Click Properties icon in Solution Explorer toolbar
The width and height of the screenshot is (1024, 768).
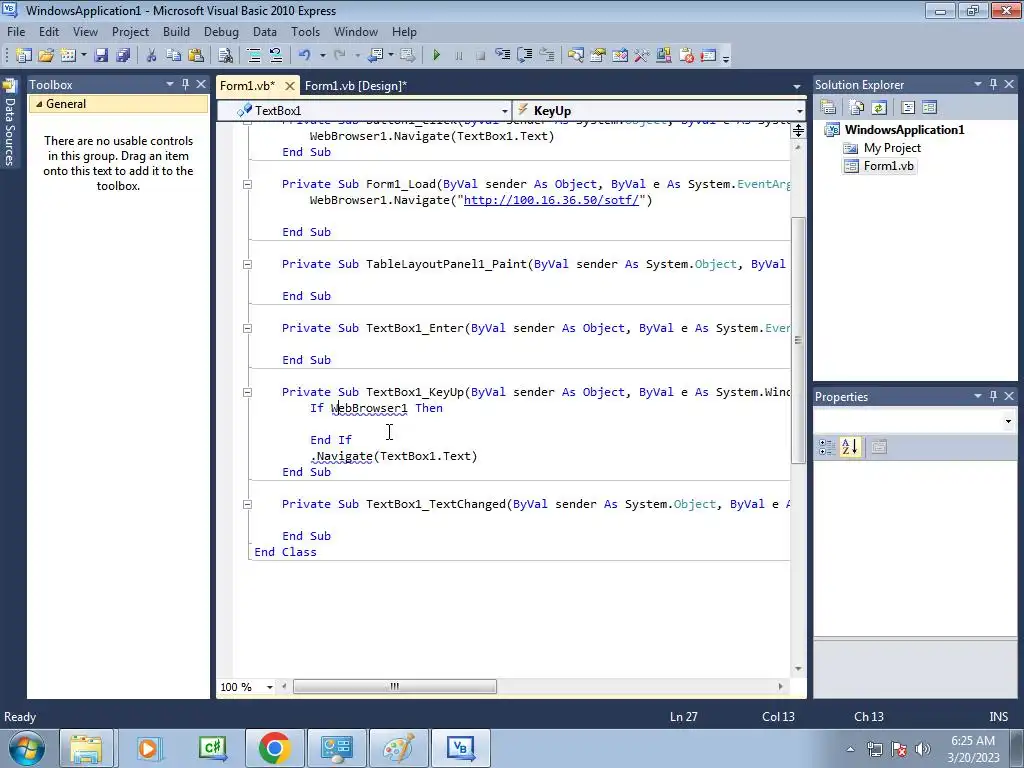[x=828, y=107]
